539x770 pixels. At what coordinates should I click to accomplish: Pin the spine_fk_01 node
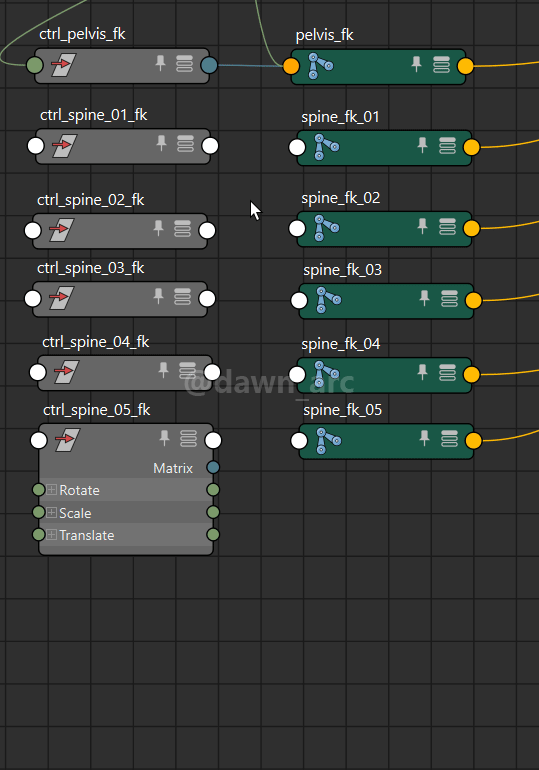(x=422, y=145)
